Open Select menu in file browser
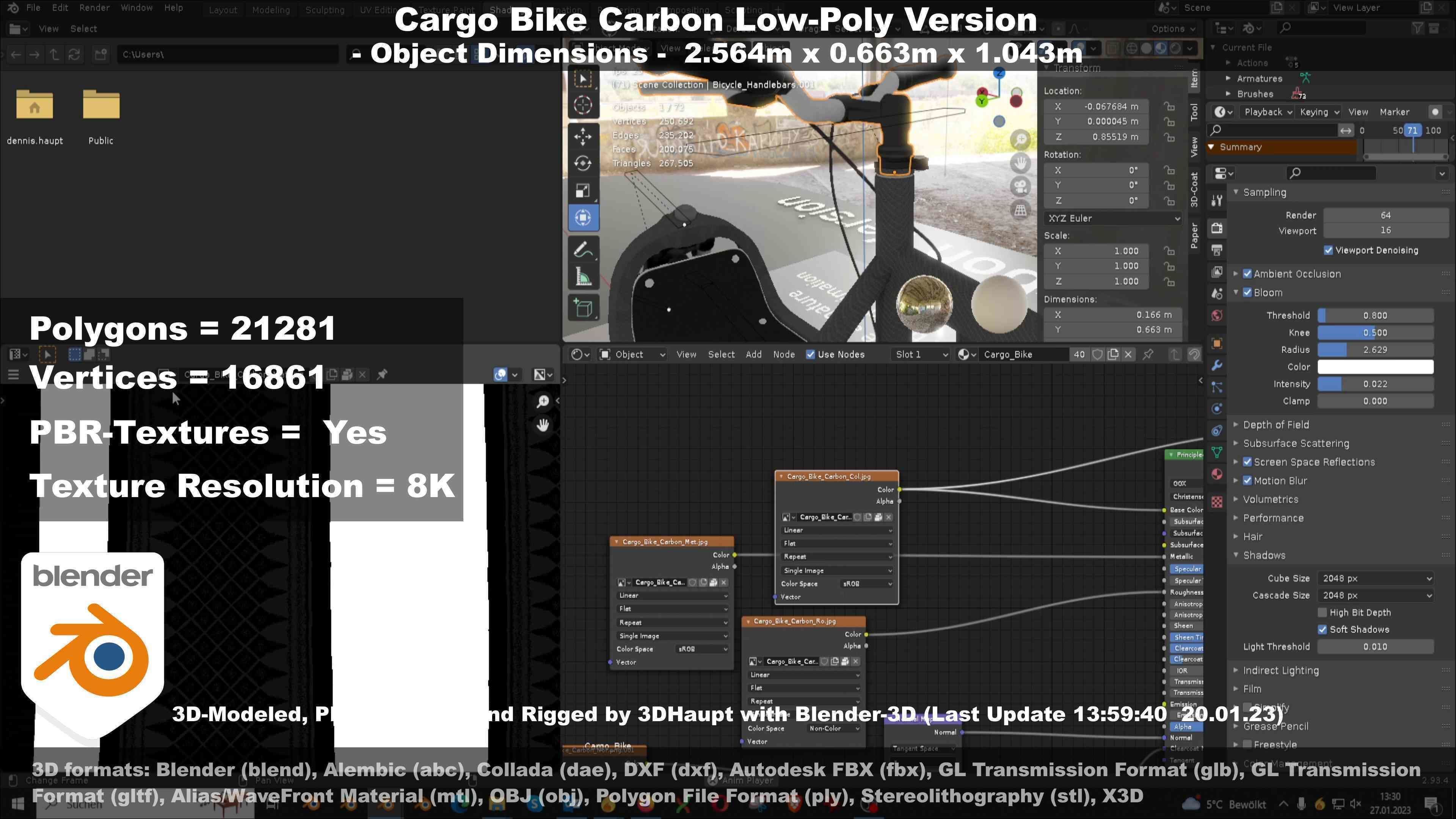Screen dimensions: 1456x819 [x=84, y=29]
